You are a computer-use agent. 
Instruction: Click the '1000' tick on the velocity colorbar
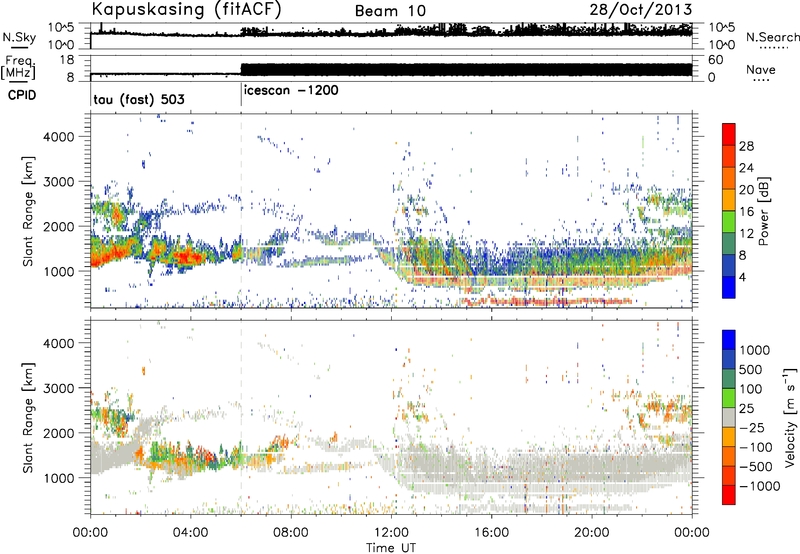pyautogui.click(x=755, y=350)
